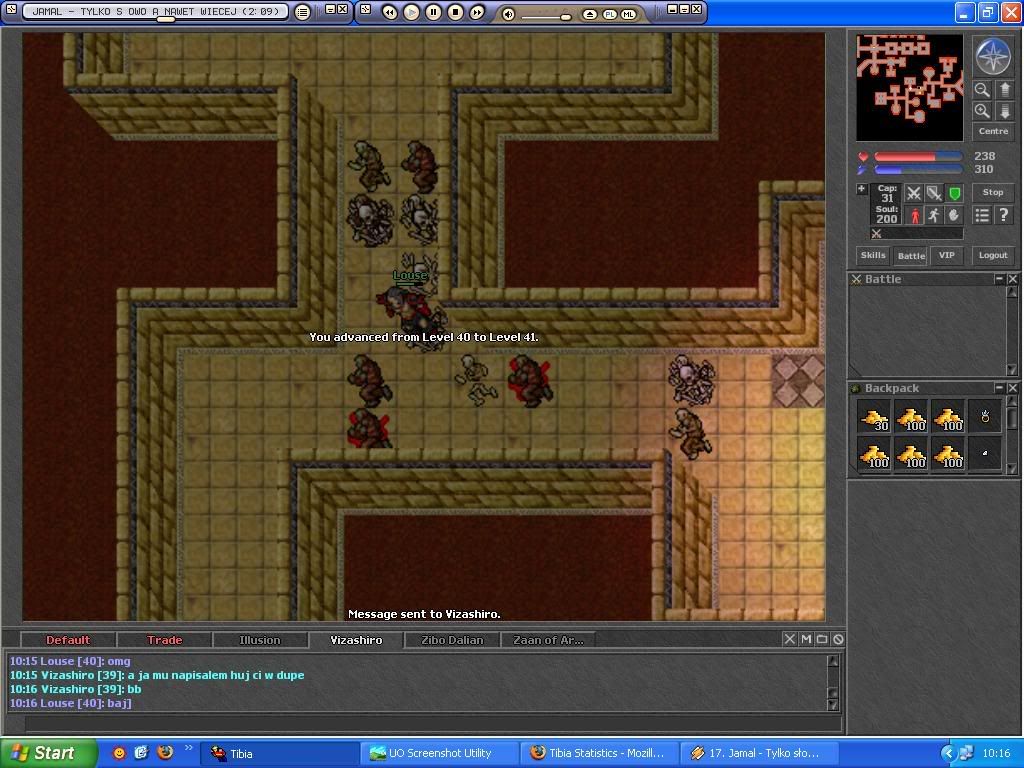Toggle ML media library button
The image size is (1024, 768).
coord(628,14)
